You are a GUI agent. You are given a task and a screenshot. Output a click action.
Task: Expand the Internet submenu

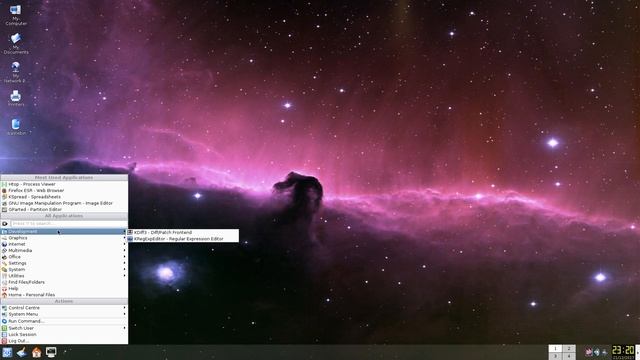[x=64, y=244]
